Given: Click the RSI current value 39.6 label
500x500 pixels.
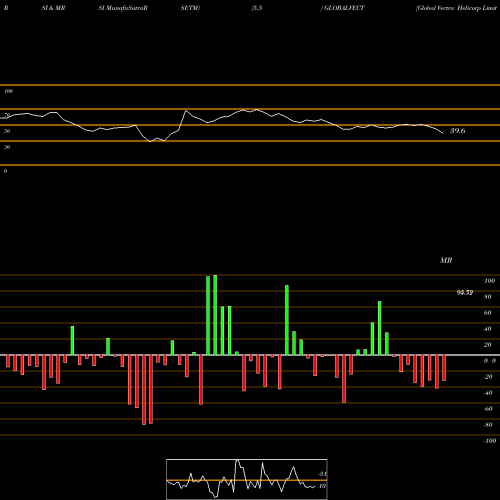Looking at the screenshot, I should pos(457,131).
